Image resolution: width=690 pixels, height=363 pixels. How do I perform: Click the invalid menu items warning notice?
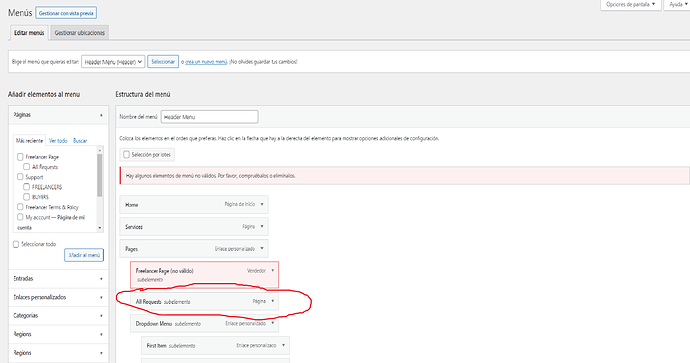coord(404,176)
